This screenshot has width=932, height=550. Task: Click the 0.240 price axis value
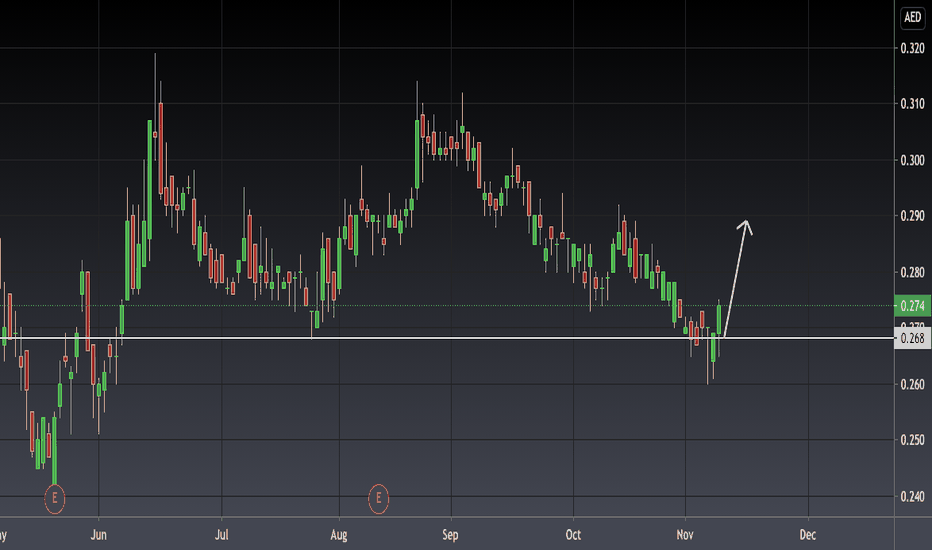pyautogui.click(x=912, y=496)
